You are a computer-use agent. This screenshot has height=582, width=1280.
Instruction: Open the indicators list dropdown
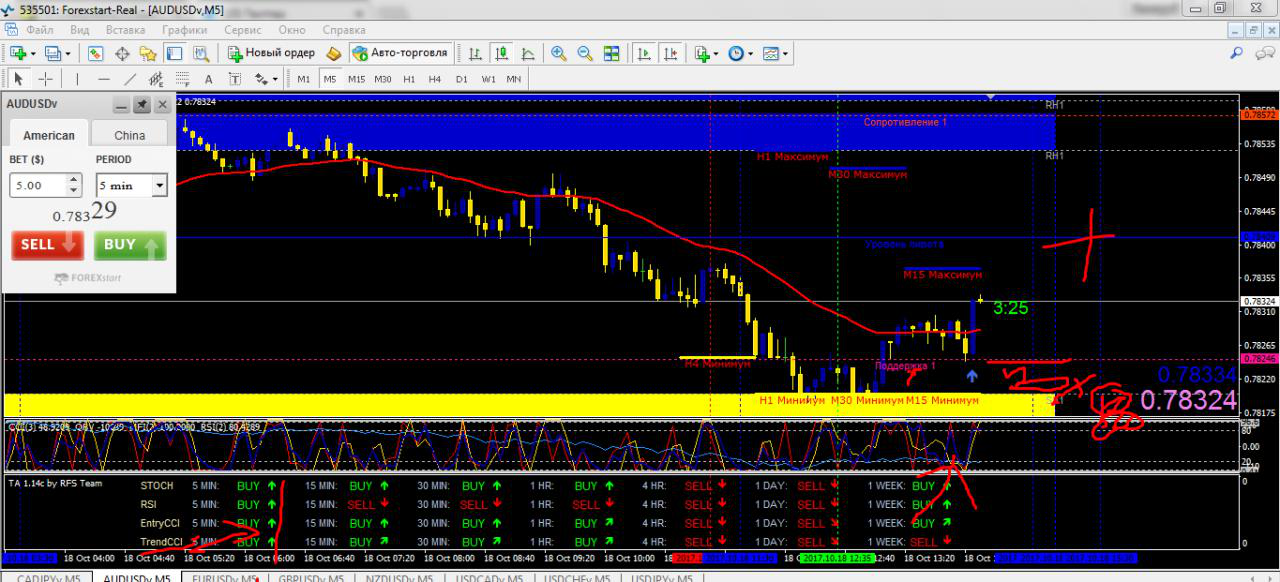(717, 54)
